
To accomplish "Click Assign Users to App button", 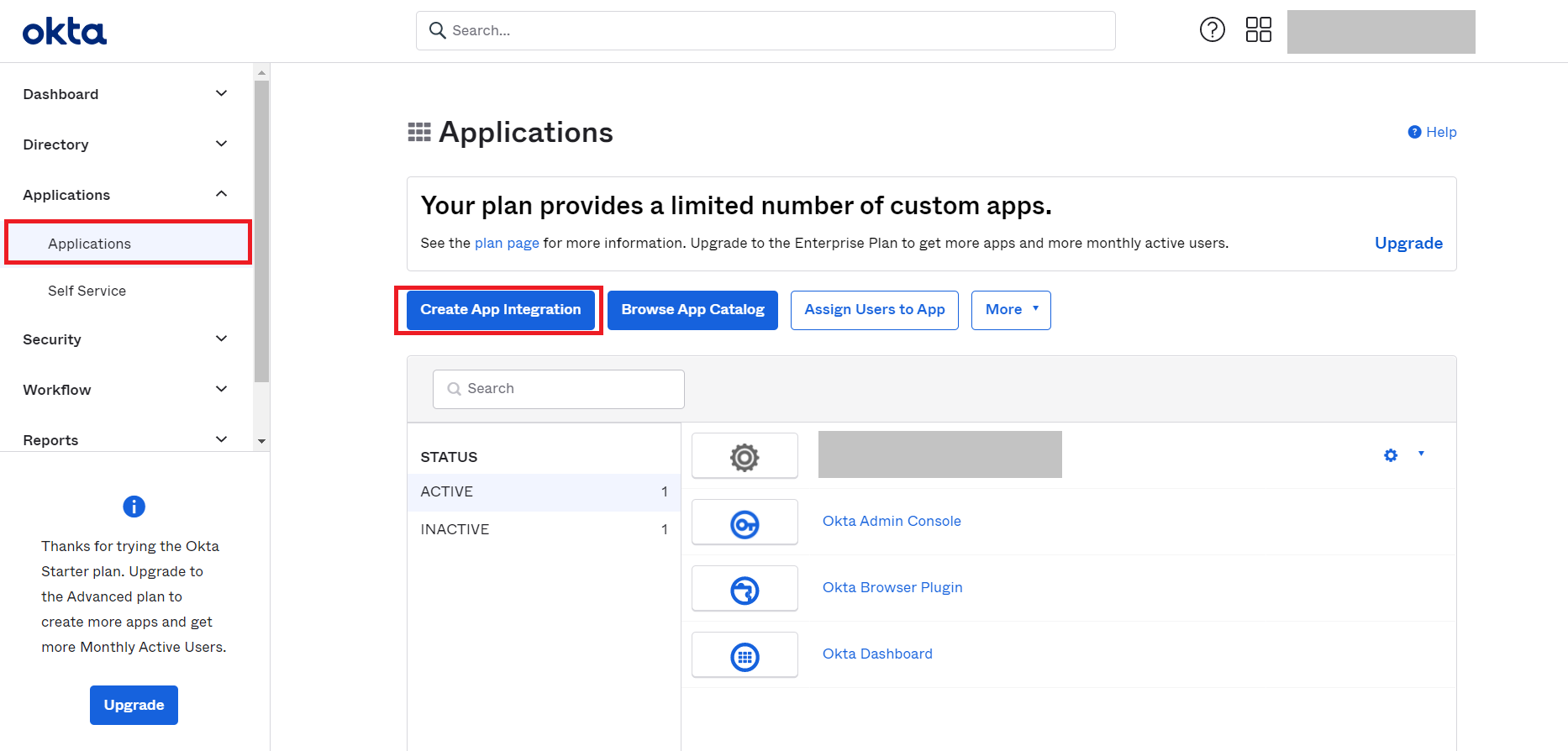I will click(x=875, y=310).
